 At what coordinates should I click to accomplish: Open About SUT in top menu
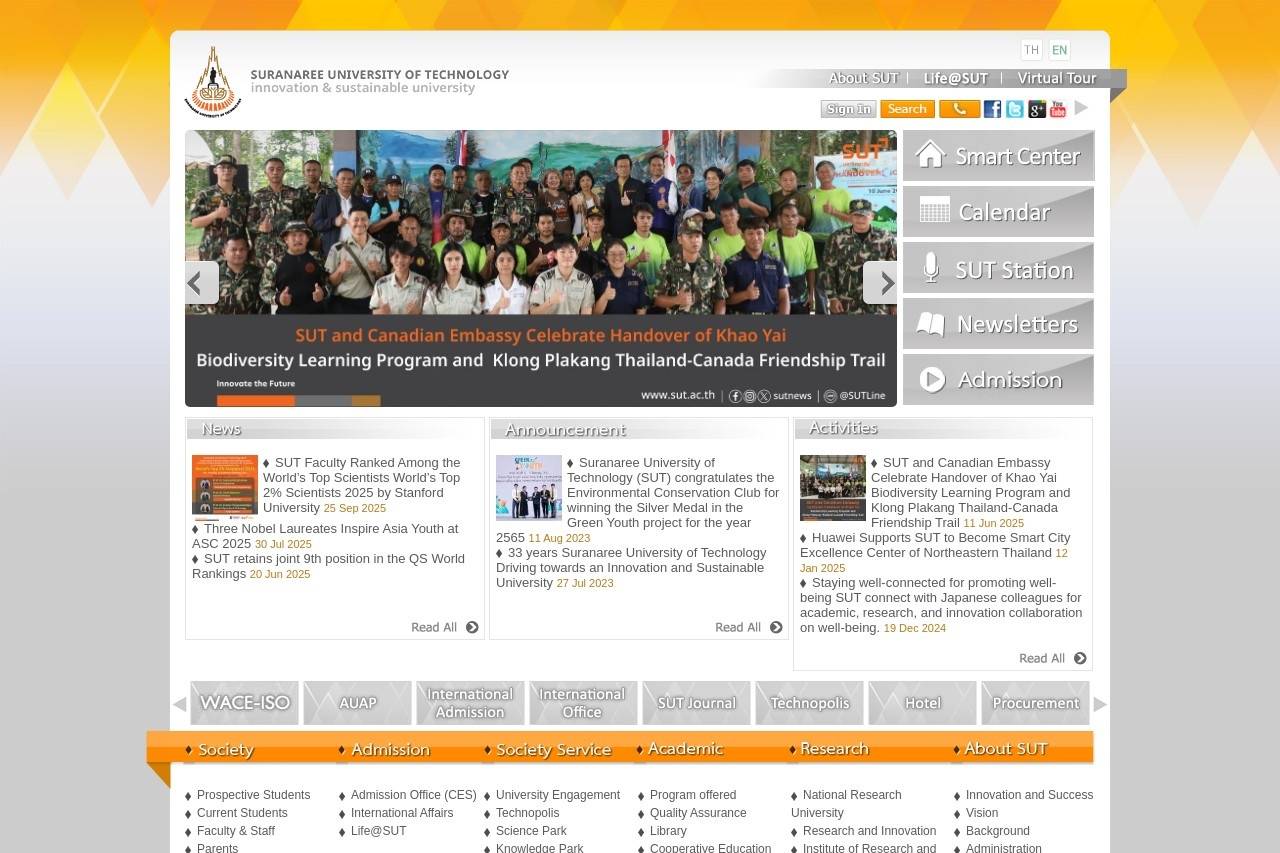[864, 78]
